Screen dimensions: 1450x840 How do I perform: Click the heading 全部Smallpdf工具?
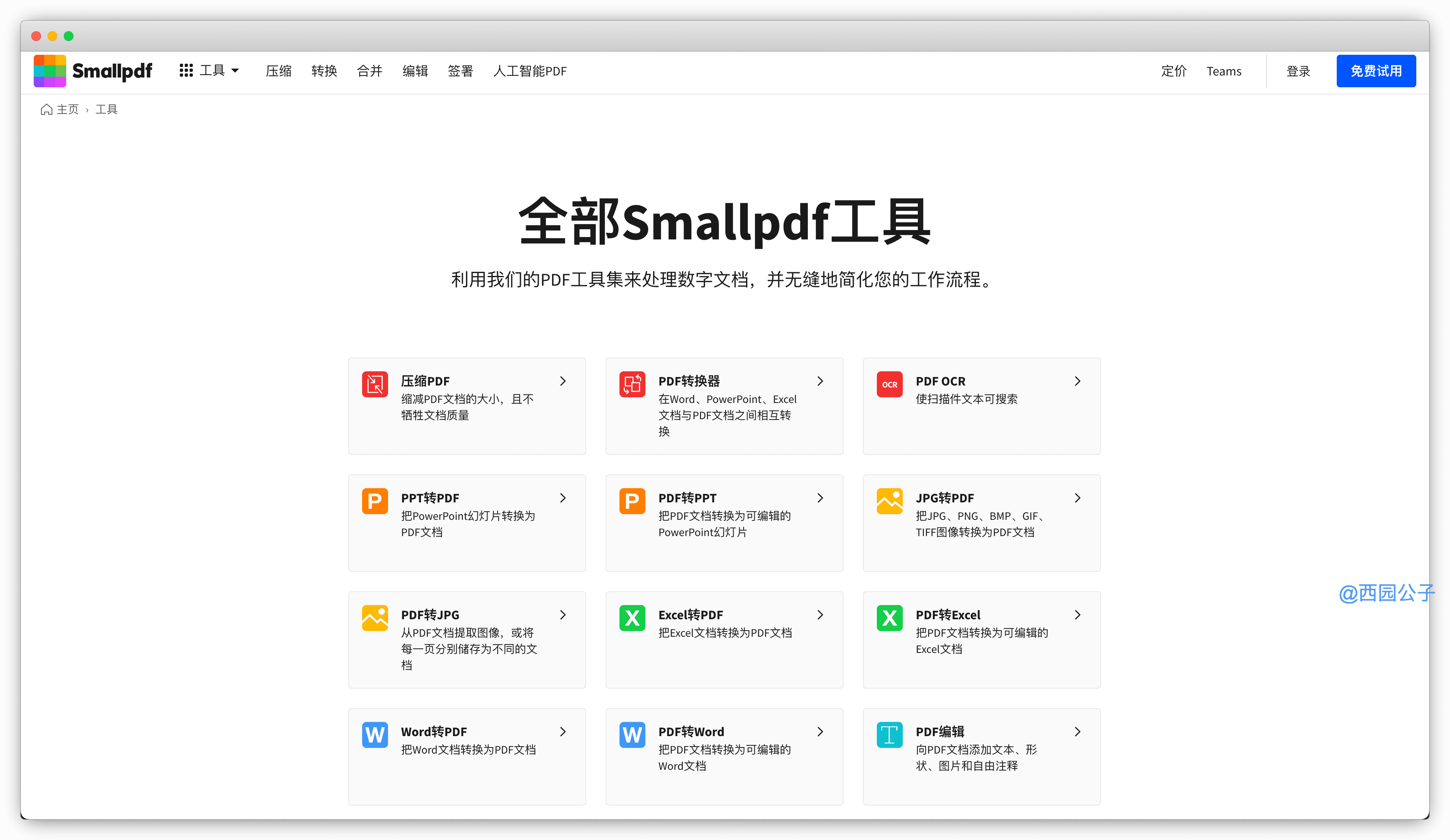pos(725,222)
